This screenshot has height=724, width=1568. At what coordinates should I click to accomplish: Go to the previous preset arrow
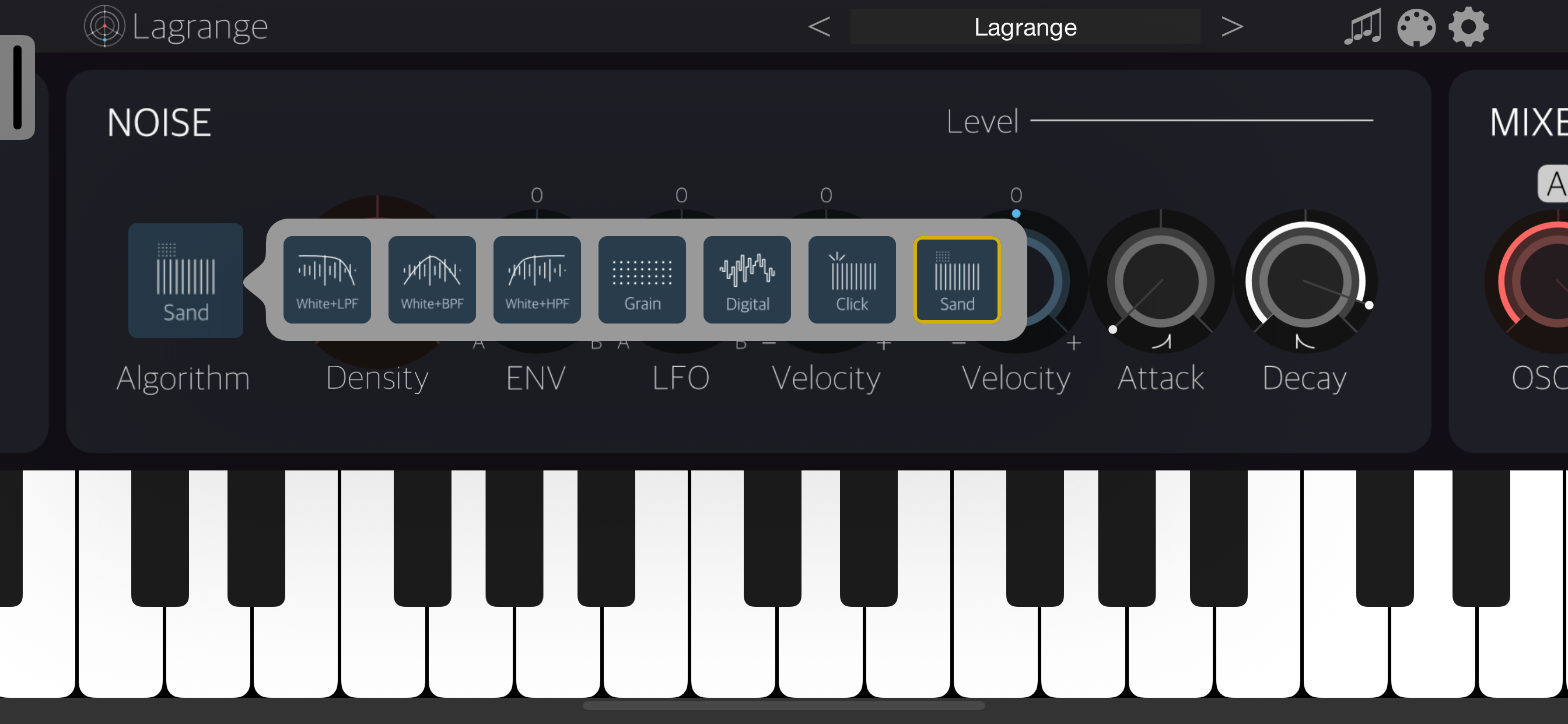[818, 27]
